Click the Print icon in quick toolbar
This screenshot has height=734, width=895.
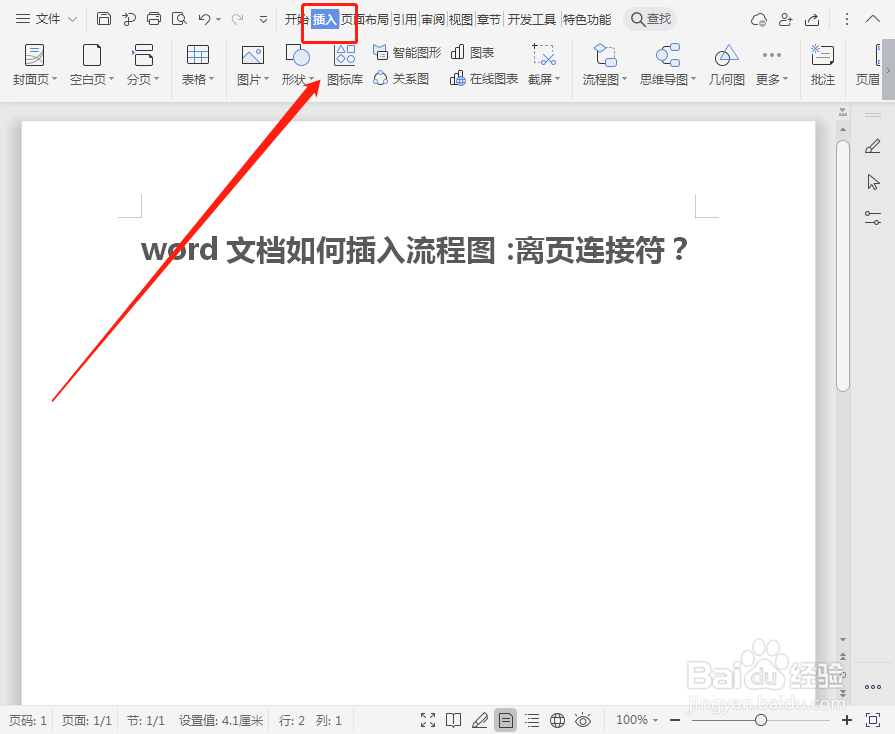click(154, 19)
